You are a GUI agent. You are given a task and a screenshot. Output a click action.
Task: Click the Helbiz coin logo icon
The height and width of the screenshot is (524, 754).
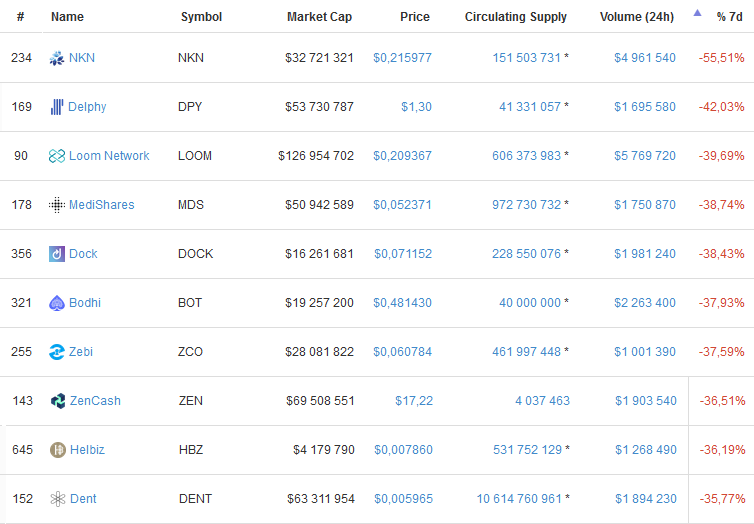tap(58, 450)
